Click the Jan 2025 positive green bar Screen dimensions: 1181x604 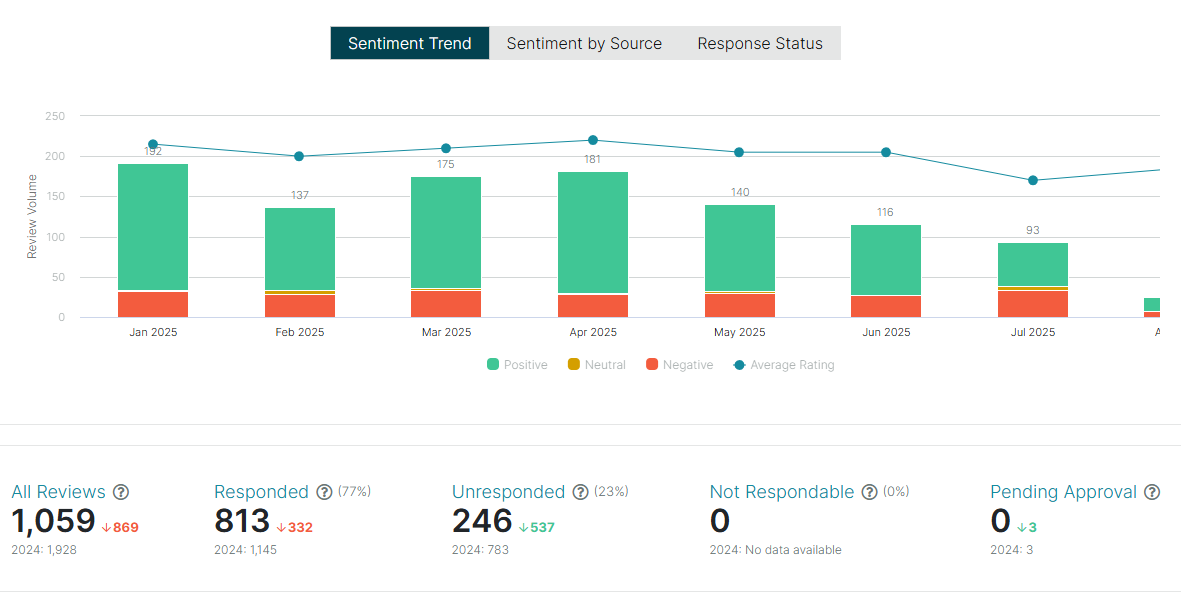click(x=153, y=227)
